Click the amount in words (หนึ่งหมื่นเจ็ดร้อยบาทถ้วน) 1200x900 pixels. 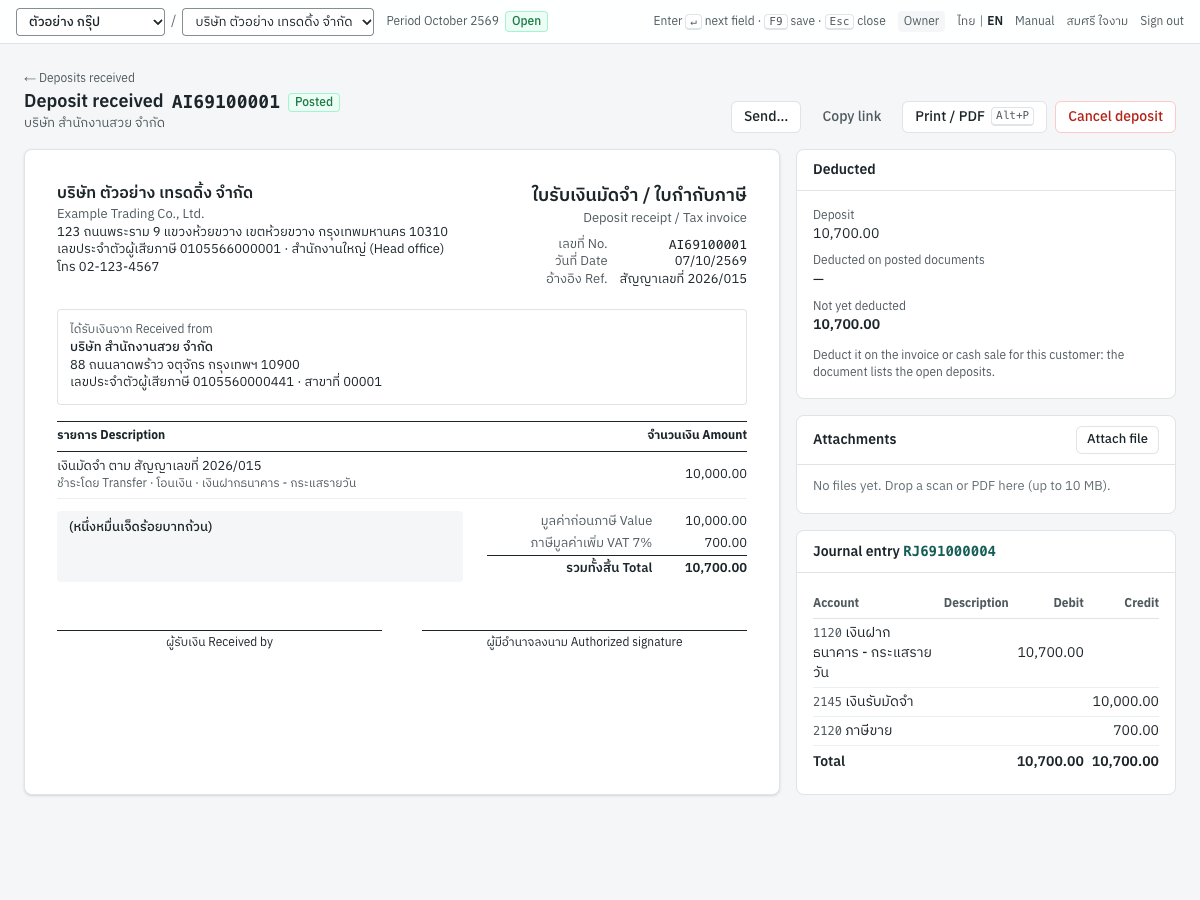click(x=140, y=527)
